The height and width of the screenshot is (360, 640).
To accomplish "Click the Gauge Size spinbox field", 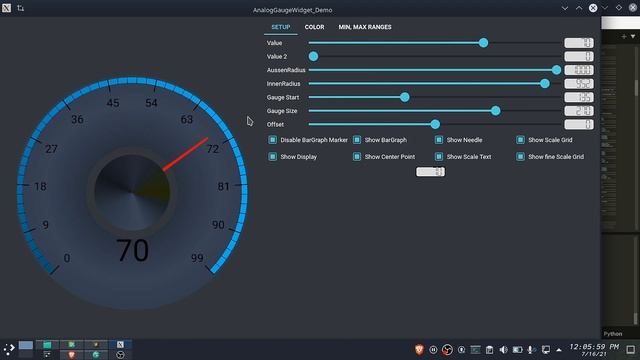I will coord(579,111).
